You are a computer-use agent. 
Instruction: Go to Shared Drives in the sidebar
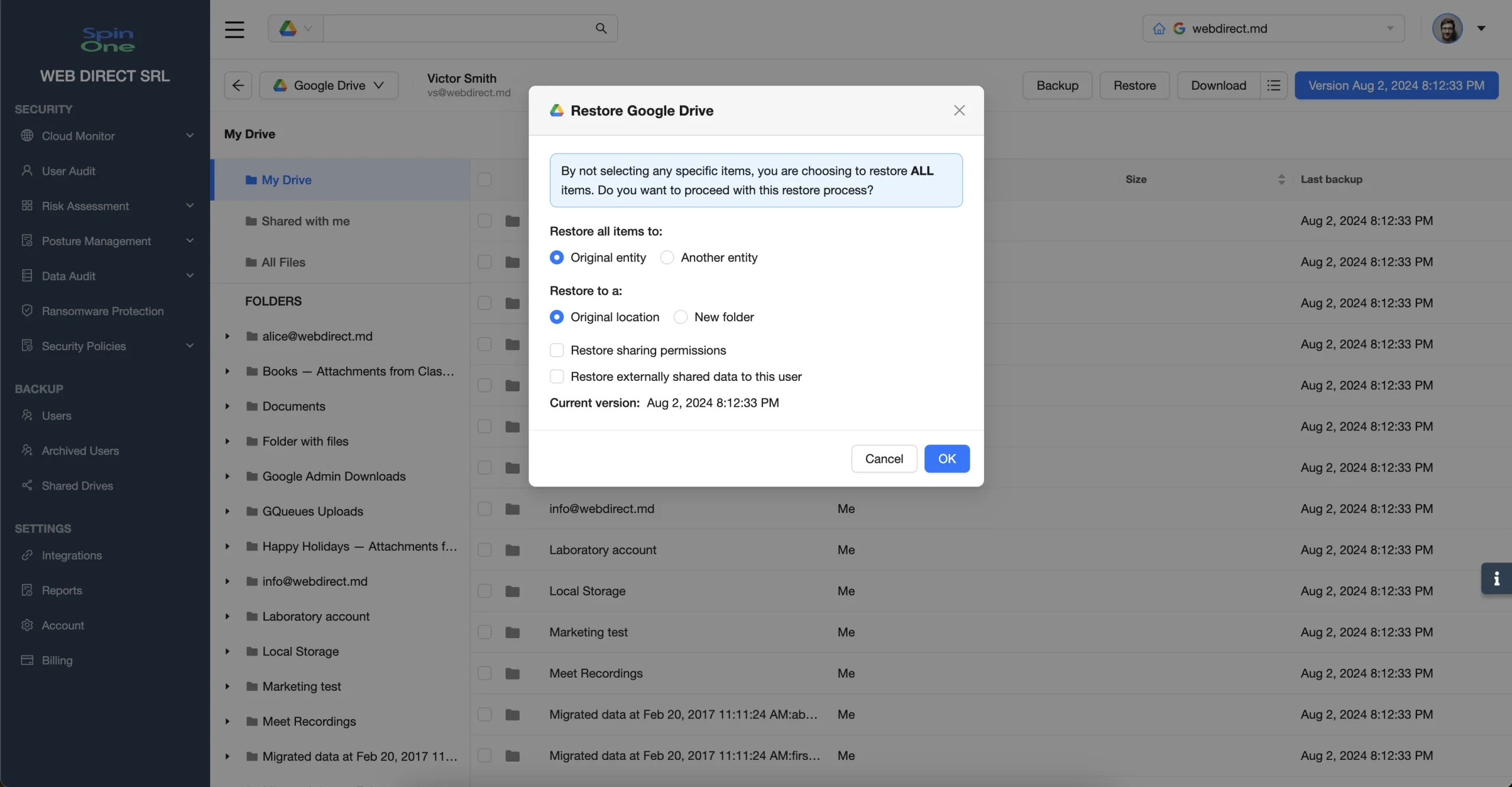tap(77, 485)
